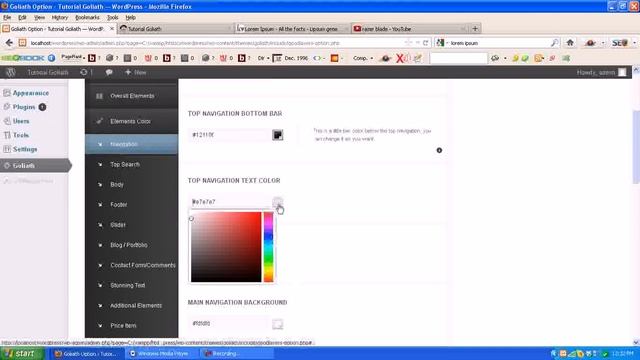Viewport: 640px width, 360px height.
Task: Click the page vertical scrollbar
Action: (x=636, y=147)
